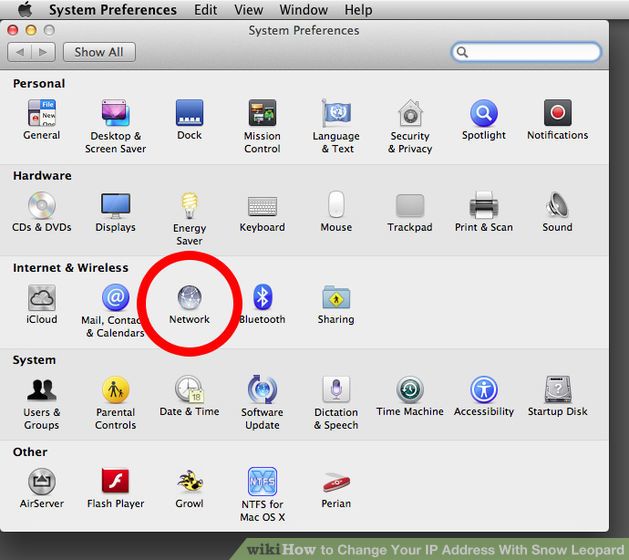The image size is (629, 560).
Task: Open Growl preference pane
Action: 189,489
